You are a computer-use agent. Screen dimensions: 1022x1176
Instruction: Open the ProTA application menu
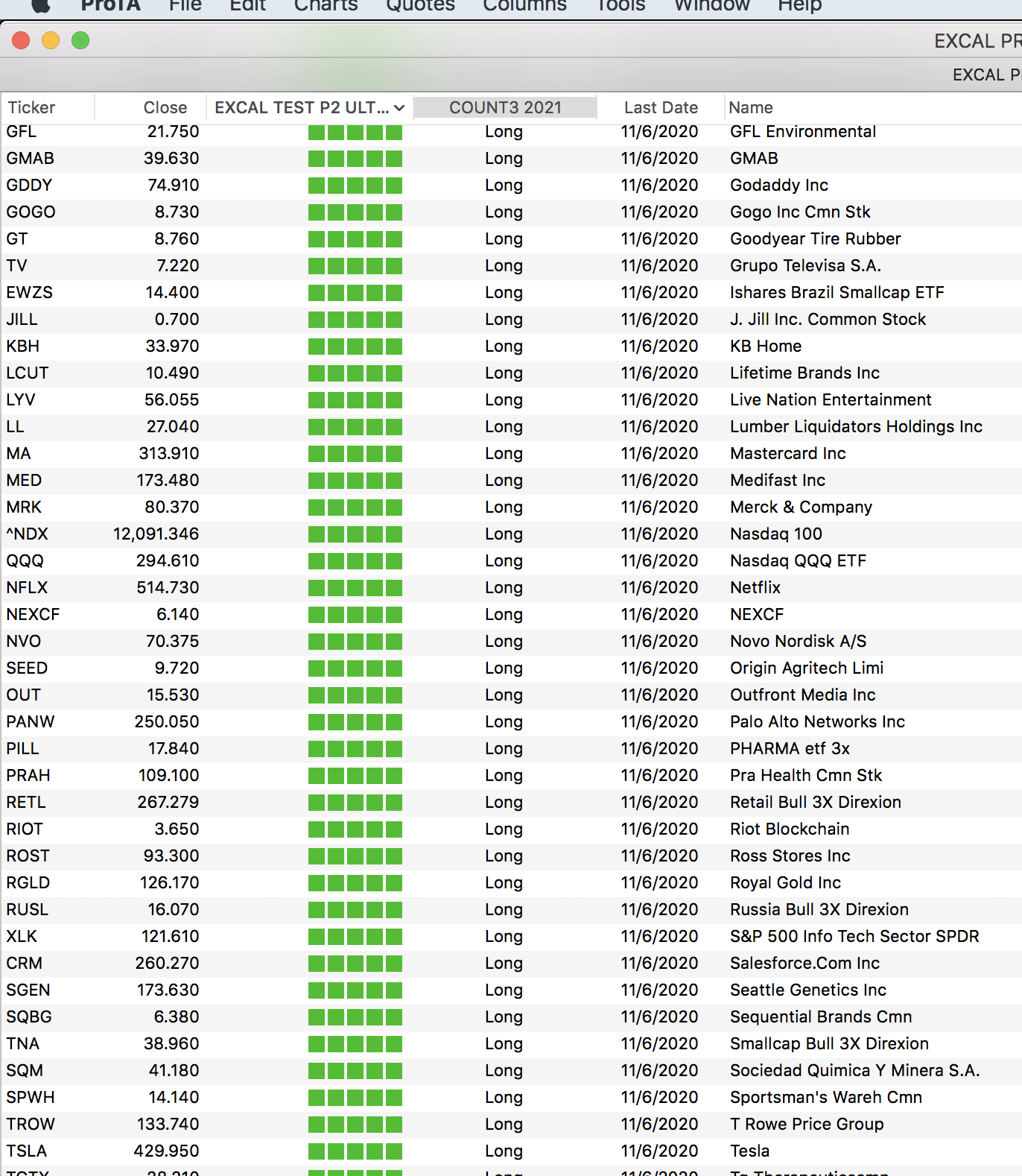coord(111,6)
